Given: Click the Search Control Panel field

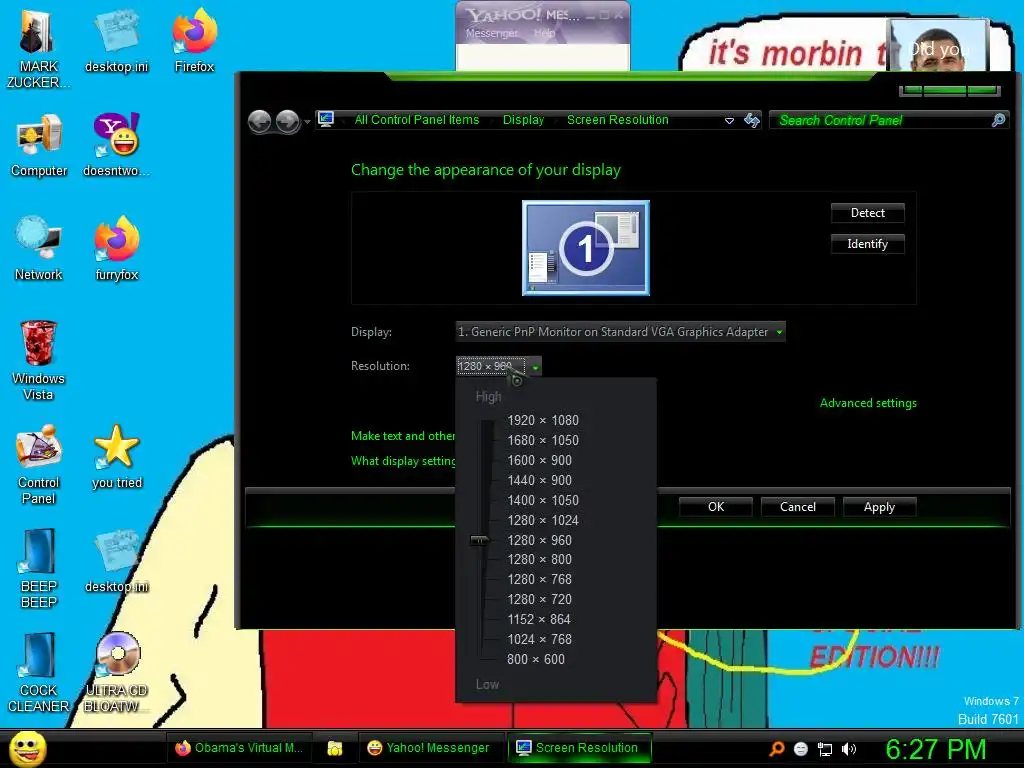Looking at the screenshot, I should click(x=882, y=120).
